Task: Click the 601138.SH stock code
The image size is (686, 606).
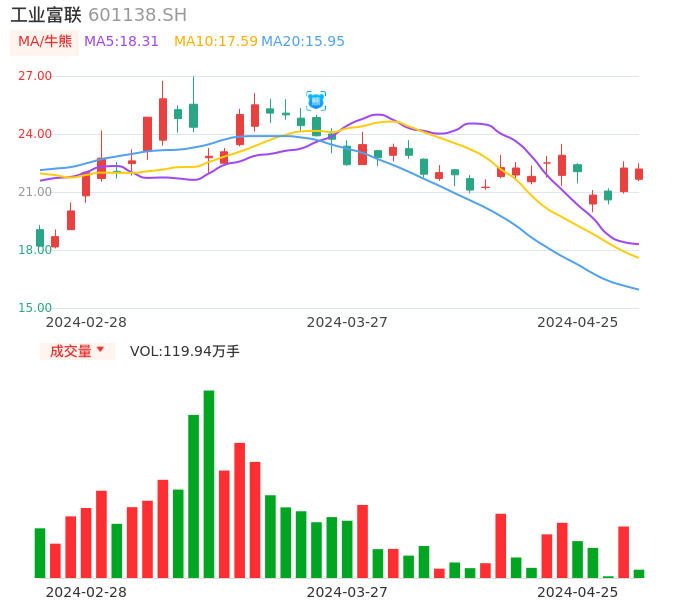Action: (137, 15)
